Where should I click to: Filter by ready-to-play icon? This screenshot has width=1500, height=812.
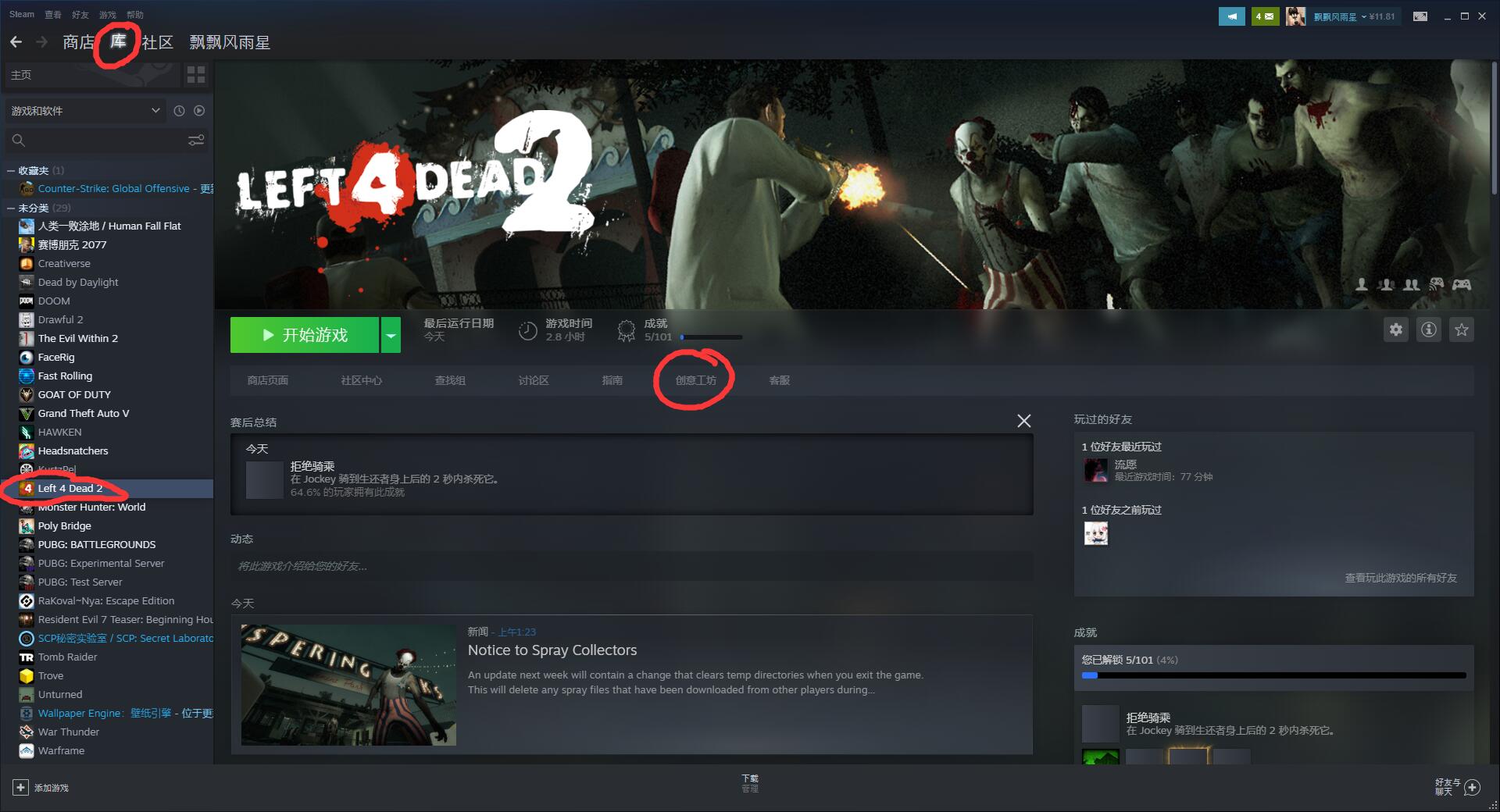point(199,111)
